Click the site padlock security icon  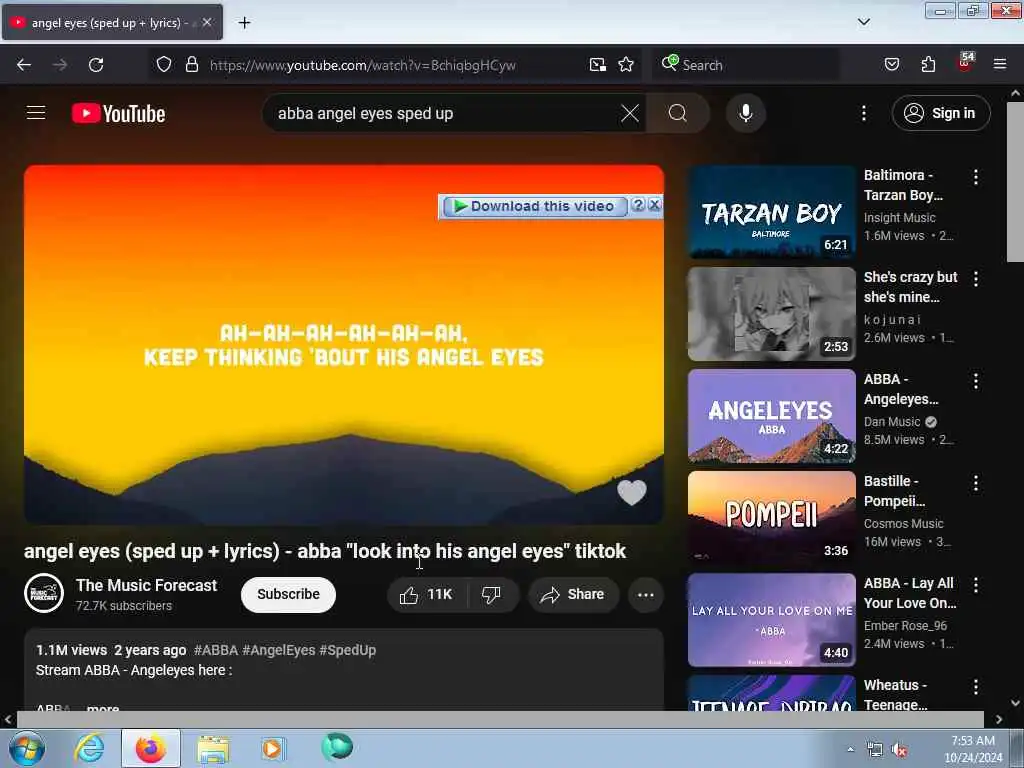[191, 65]
